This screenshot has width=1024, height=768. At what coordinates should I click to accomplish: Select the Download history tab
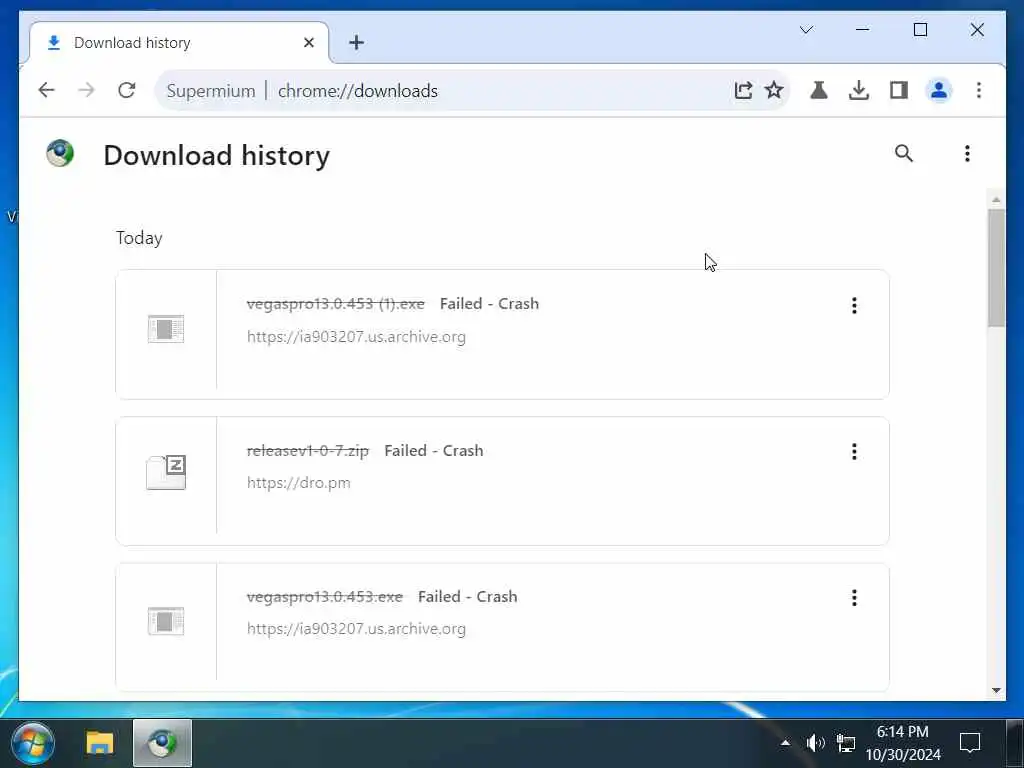pyautogui.click(x=178, y=43)
